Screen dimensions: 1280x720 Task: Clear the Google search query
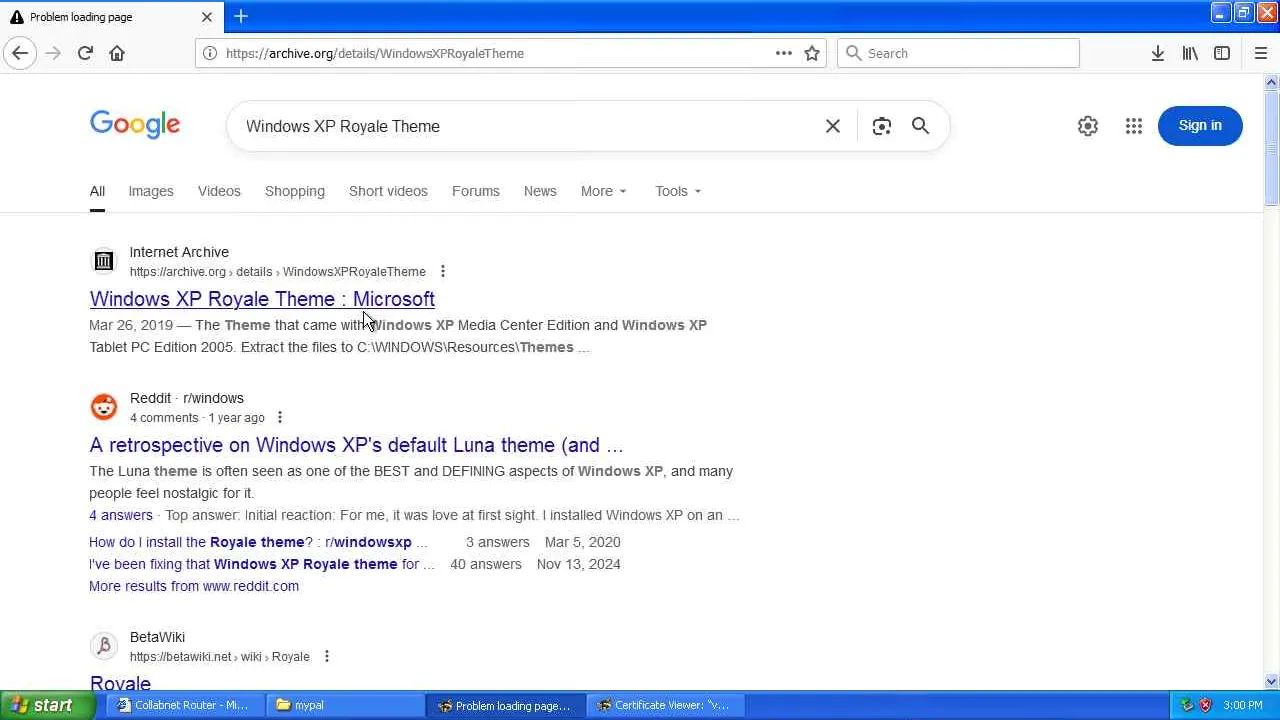pyautogui.click(x=833, y=126)
